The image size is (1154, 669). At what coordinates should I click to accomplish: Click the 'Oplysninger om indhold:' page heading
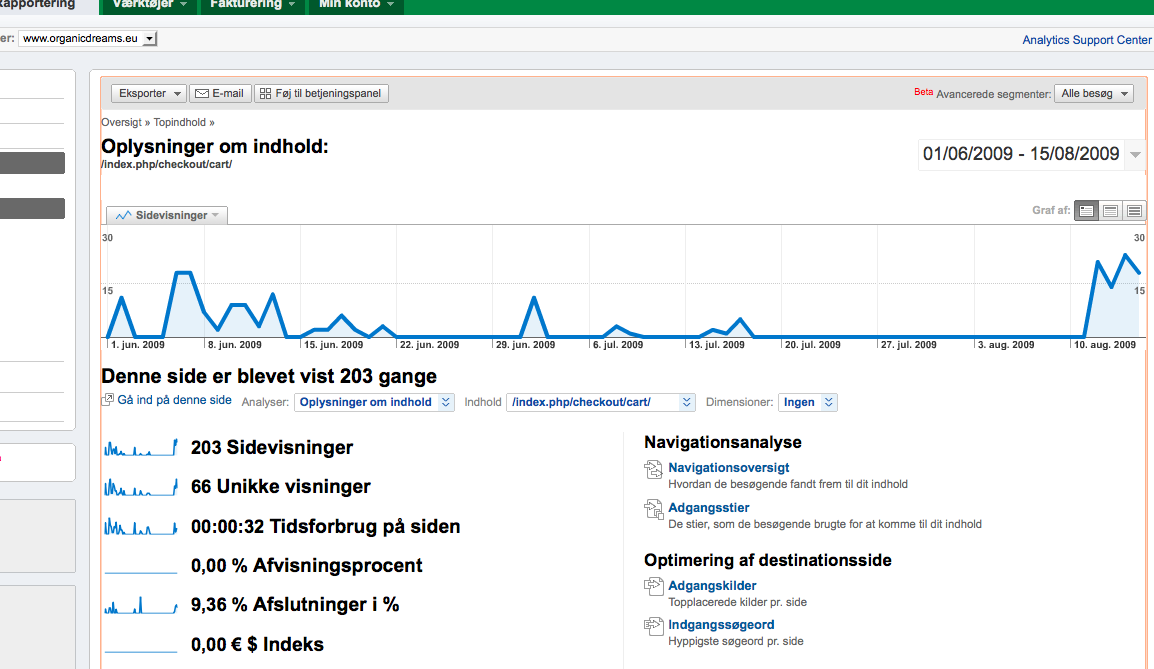click(215, 146)
